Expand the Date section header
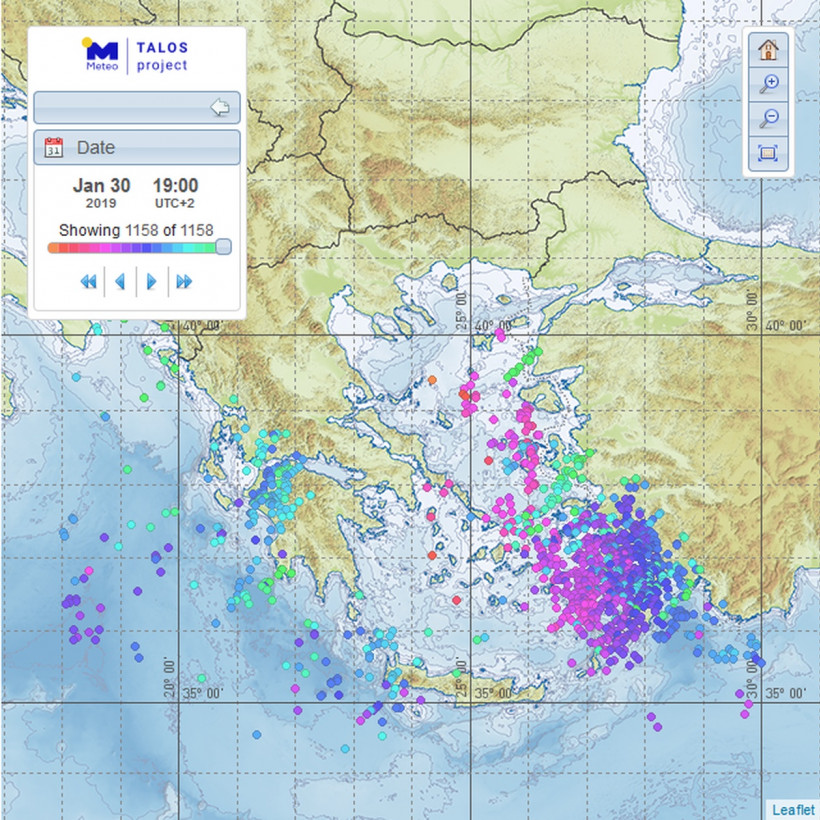Screen dimensions: 820x820 (137, 148)
